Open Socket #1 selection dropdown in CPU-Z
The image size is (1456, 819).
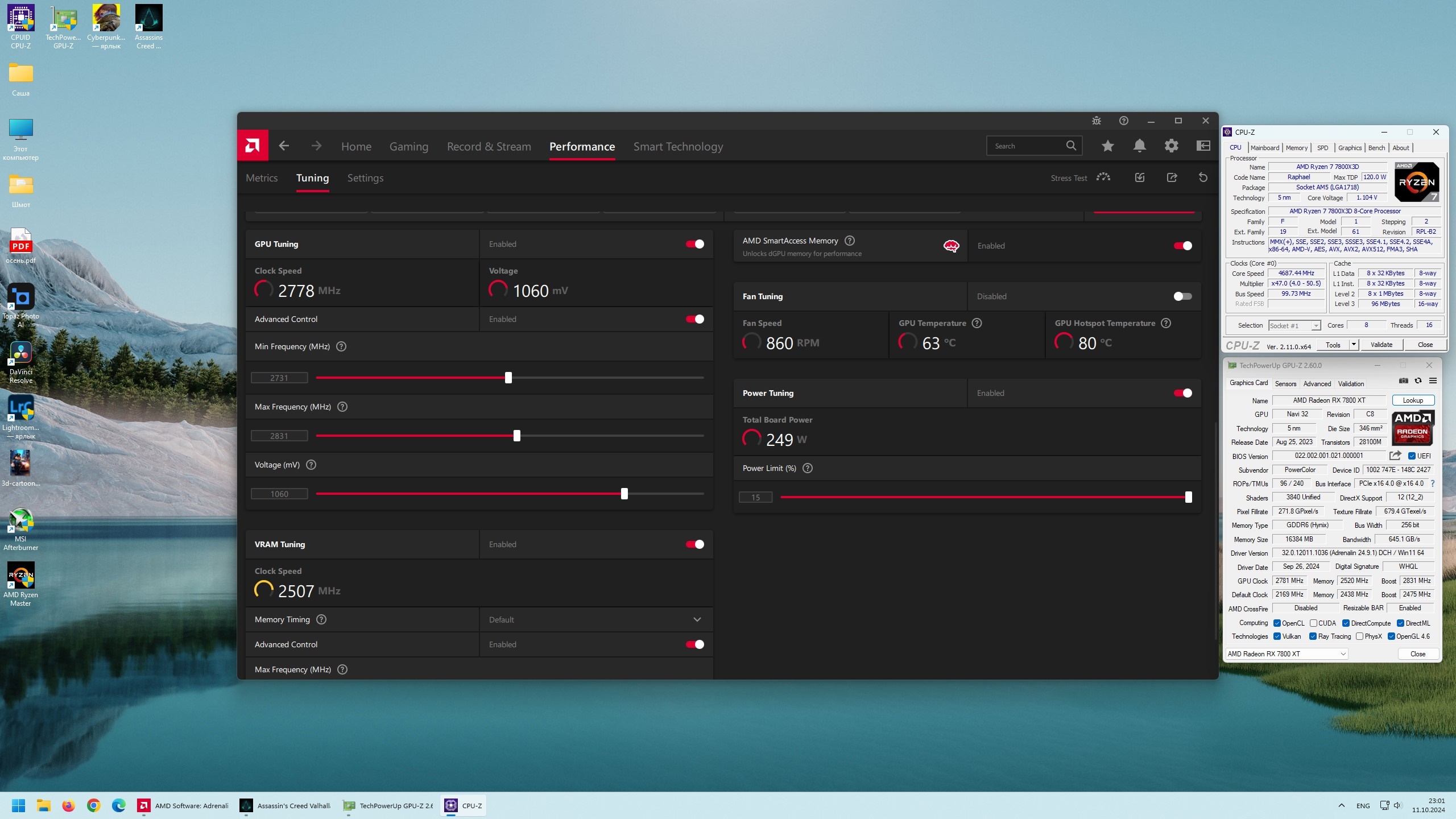tap(1294, 325)
